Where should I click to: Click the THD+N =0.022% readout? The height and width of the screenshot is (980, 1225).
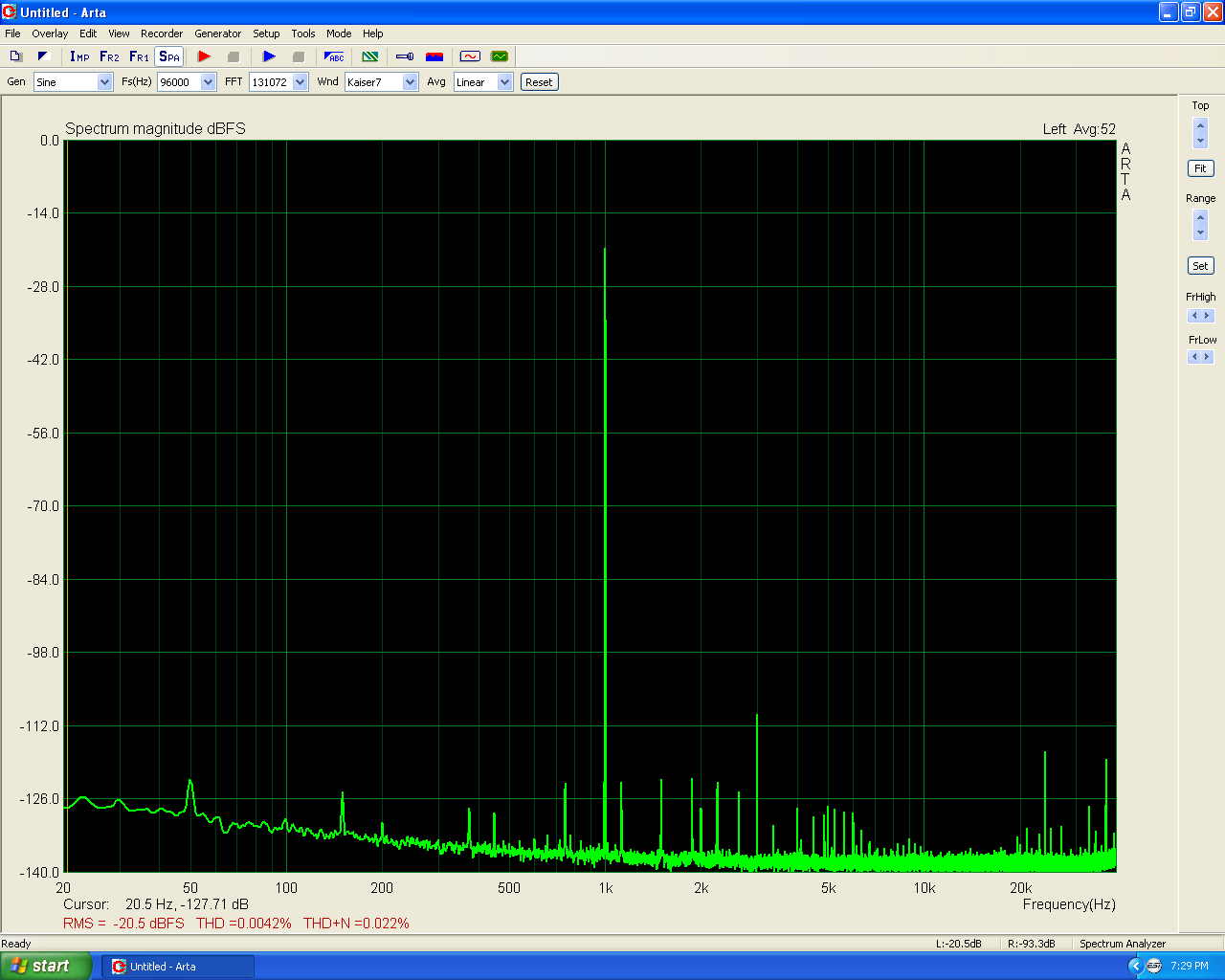tap(356, 924)
